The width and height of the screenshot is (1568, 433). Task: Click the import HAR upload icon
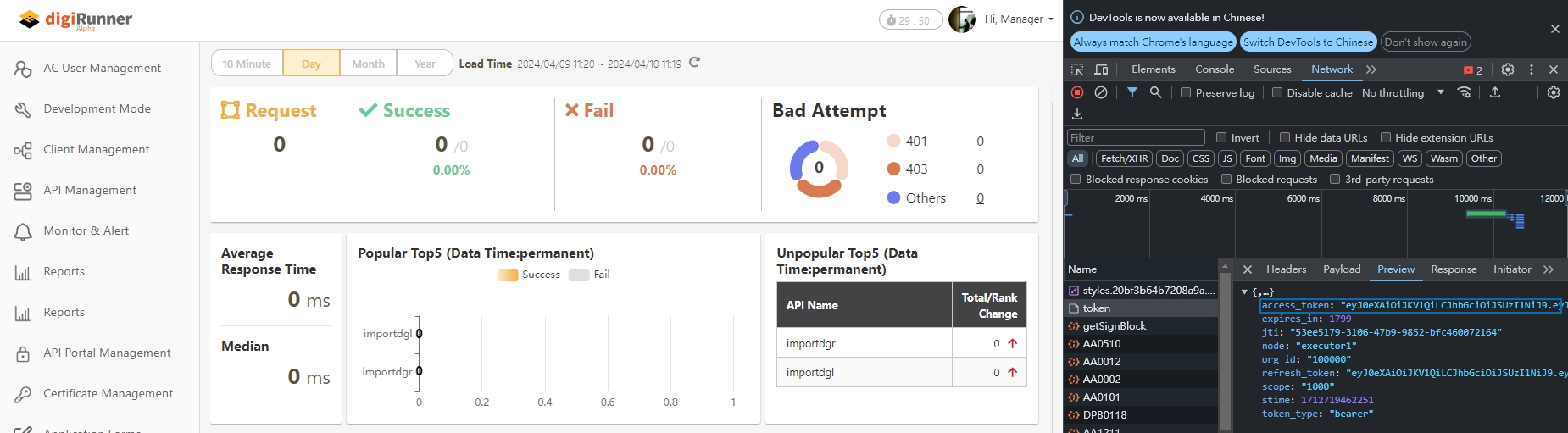click(1495, 92)
